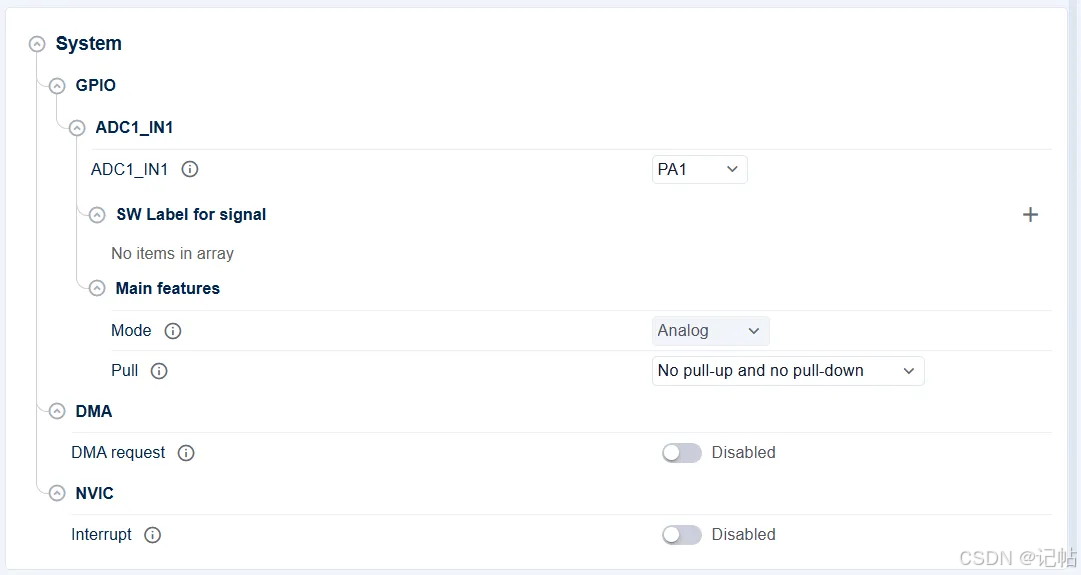Click the Main features heading text
This screenshot has height=575, width=1081.
tap(168, 288)
